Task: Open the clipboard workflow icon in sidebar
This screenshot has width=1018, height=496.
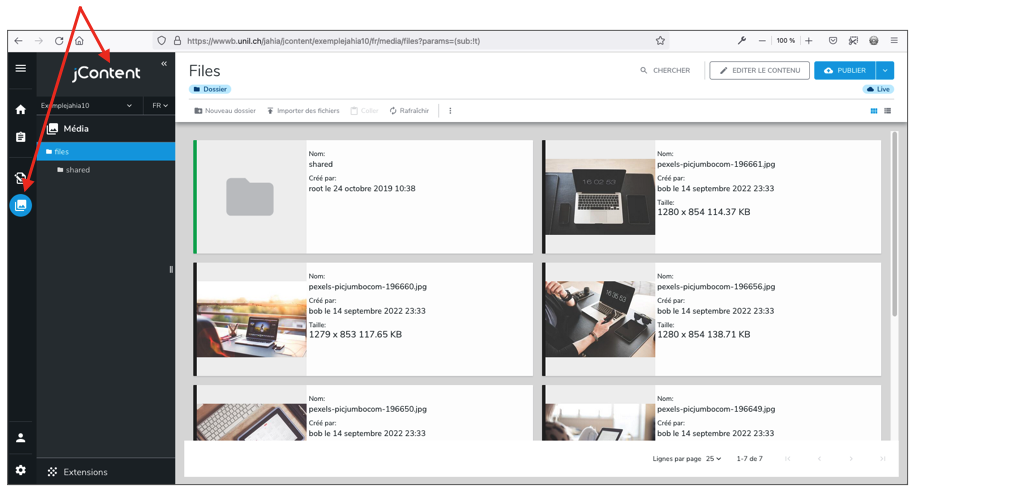Action: coord(21,137)
